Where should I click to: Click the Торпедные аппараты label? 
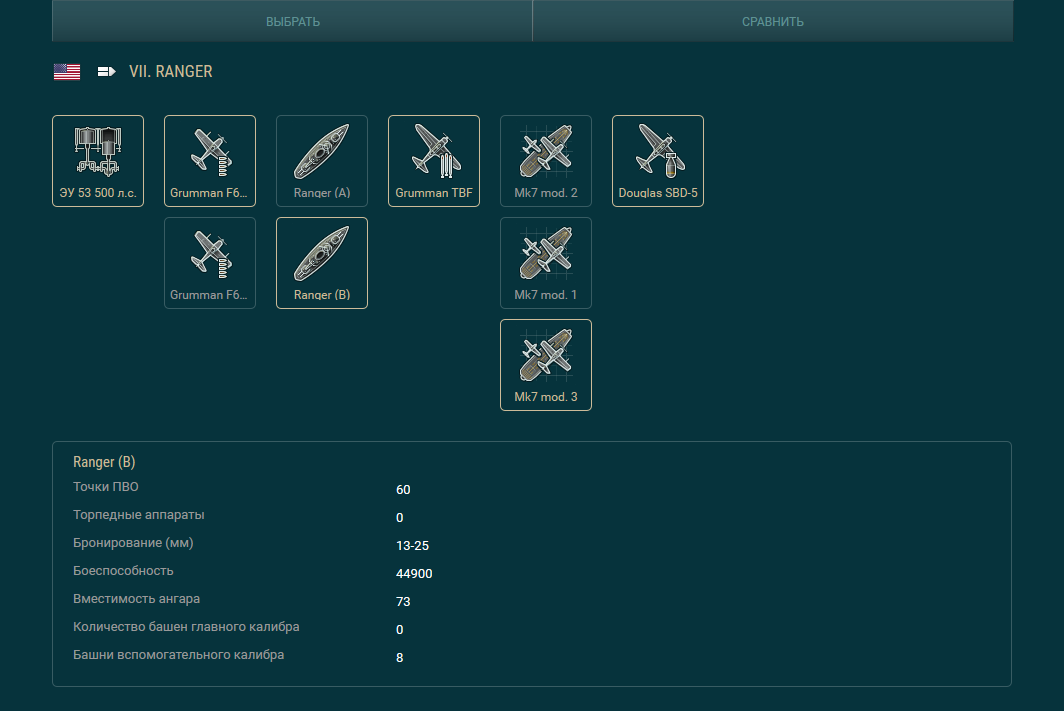click(138, 515)
